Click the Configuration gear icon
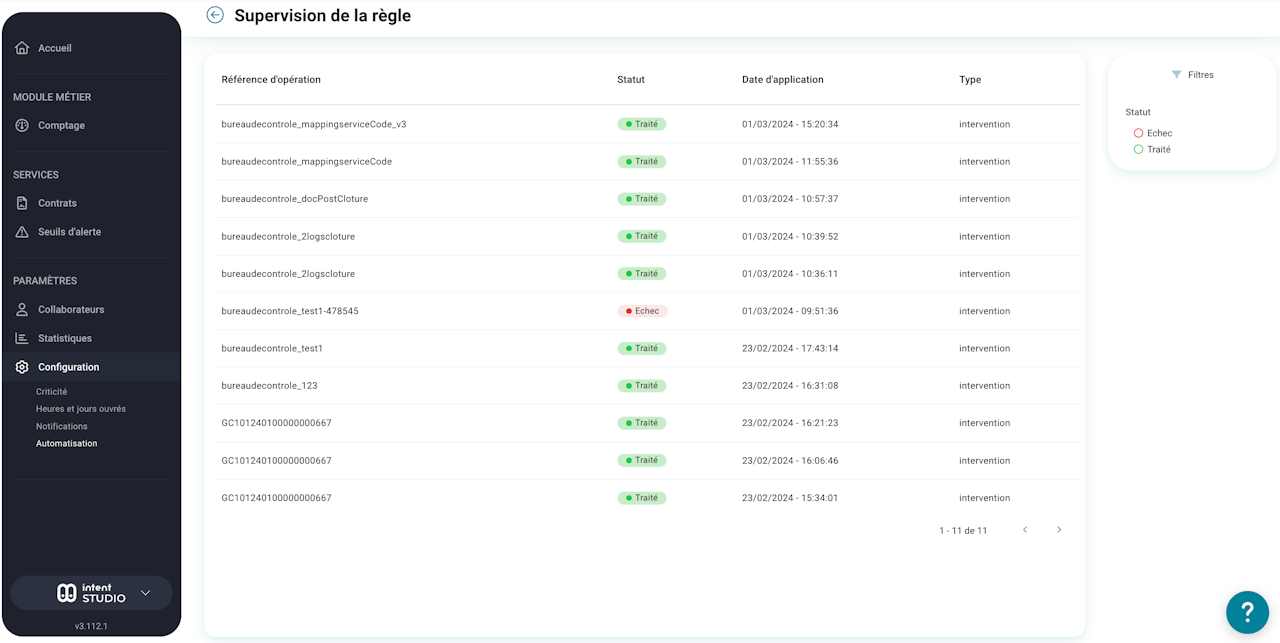This screenshot has width=1280, height=643. pos(22,367)
